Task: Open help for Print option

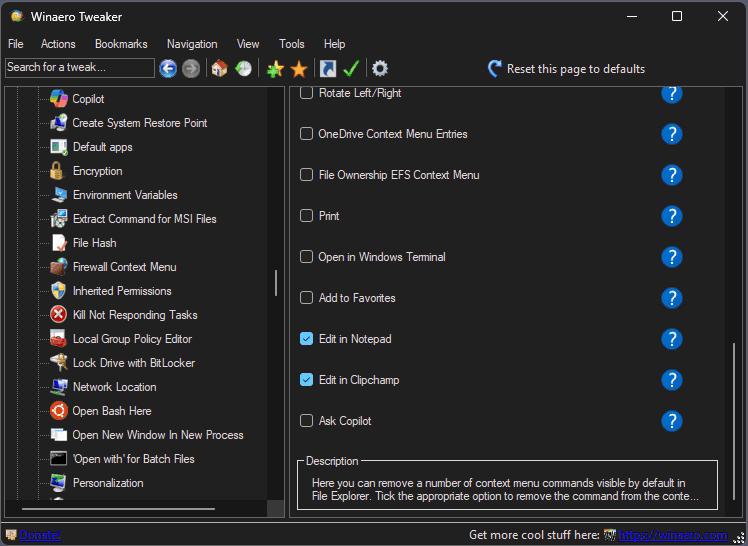Action: point(672,216)
